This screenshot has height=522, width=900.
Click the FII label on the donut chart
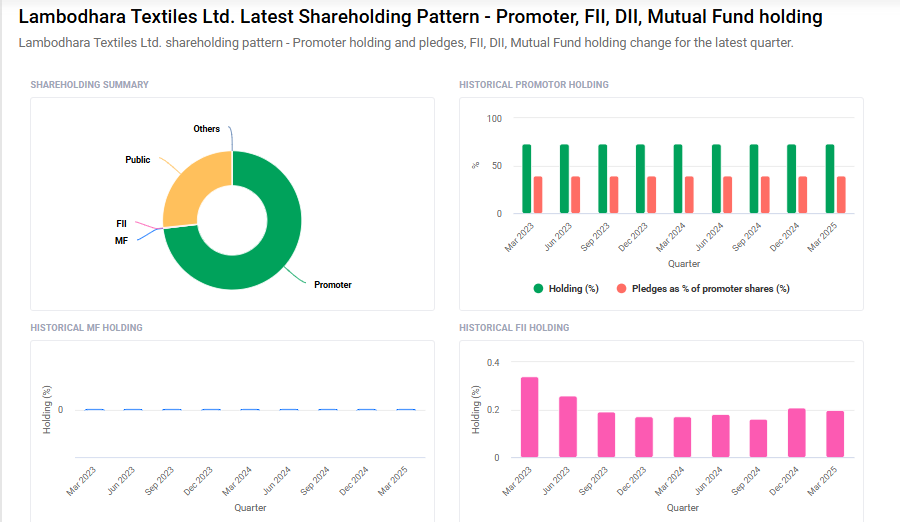(x=121, y=223)
